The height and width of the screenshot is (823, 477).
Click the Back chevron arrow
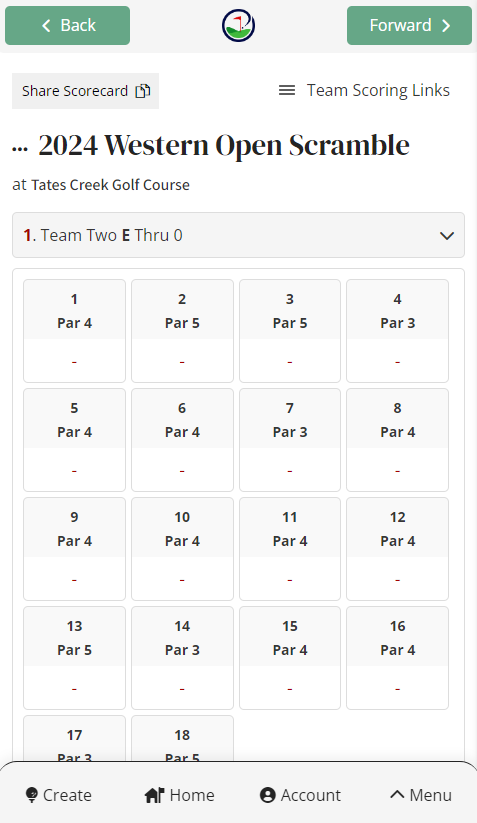point(46,25)
